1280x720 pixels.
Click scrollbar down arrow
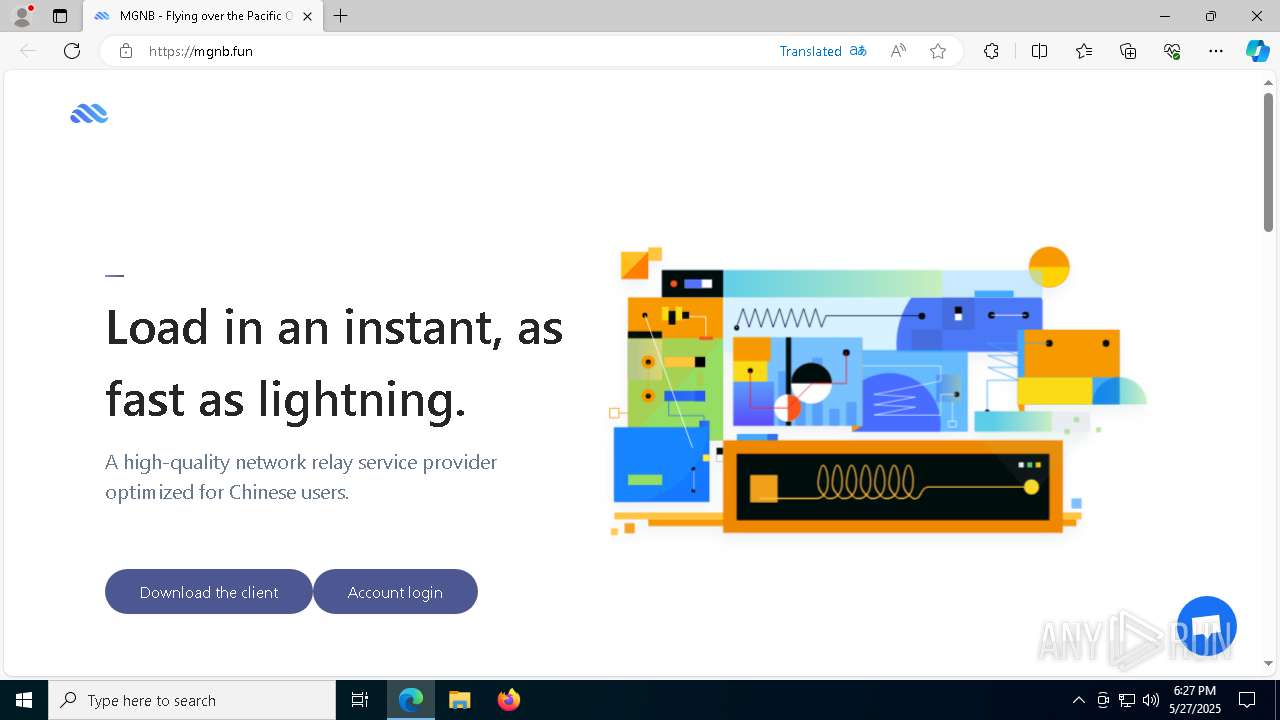pos(1268,663)
